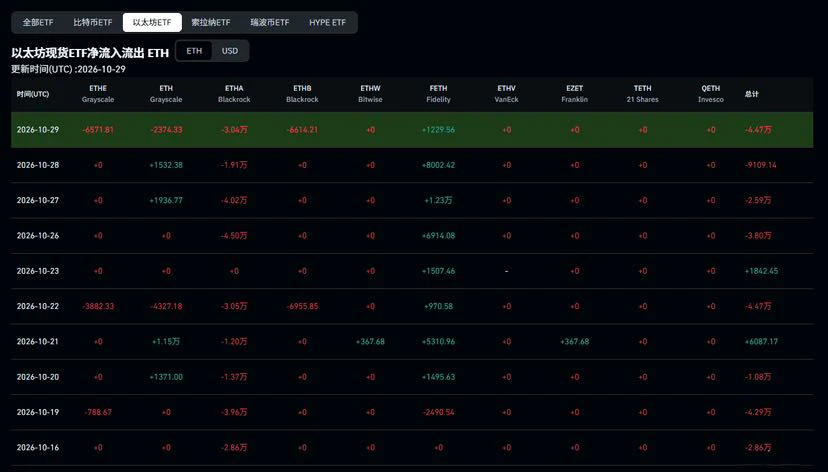Click the 总计 column header
Screen dimensions: 828x472
pyautogui.click(x=751, y=94)
